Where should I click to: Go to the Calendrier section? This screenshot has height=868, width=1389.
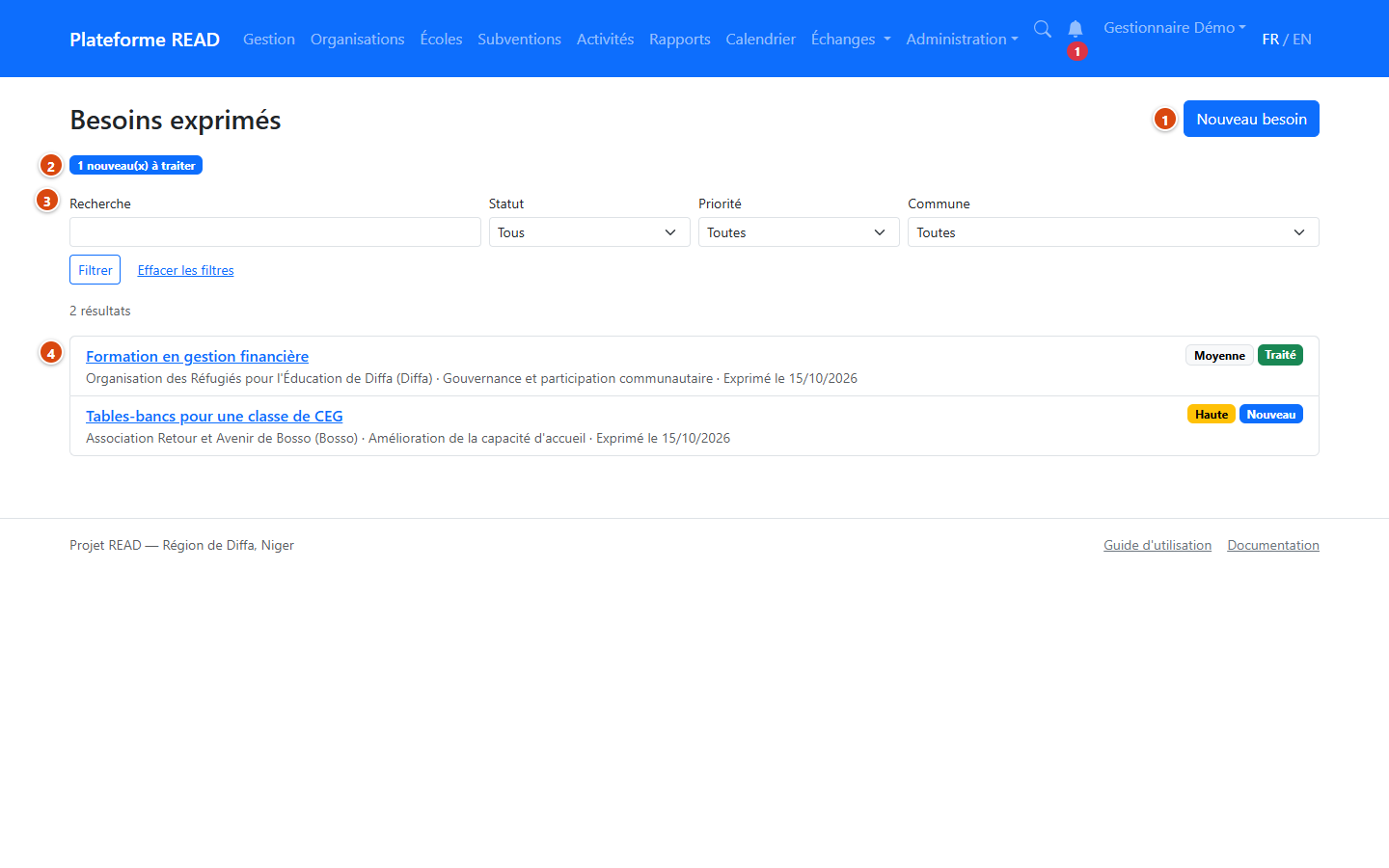coord(761,40)
